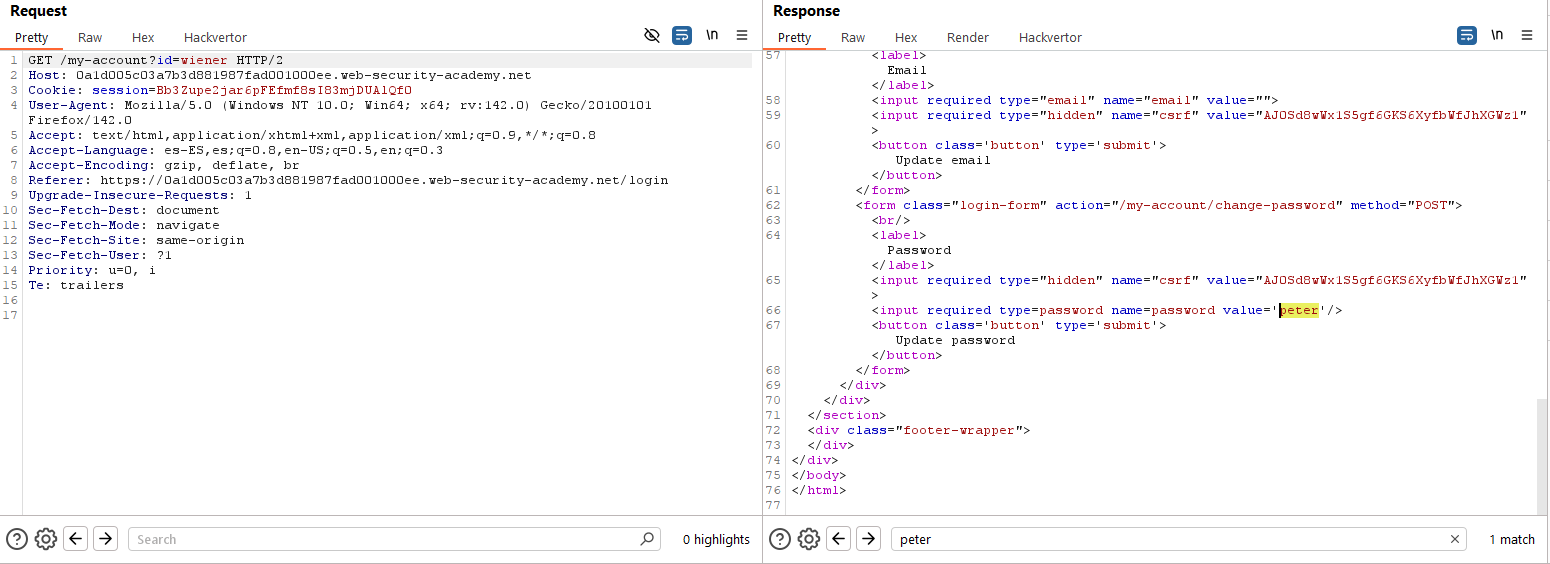
Task: Click the Request search help icon
Action: (x=17, y=539)
